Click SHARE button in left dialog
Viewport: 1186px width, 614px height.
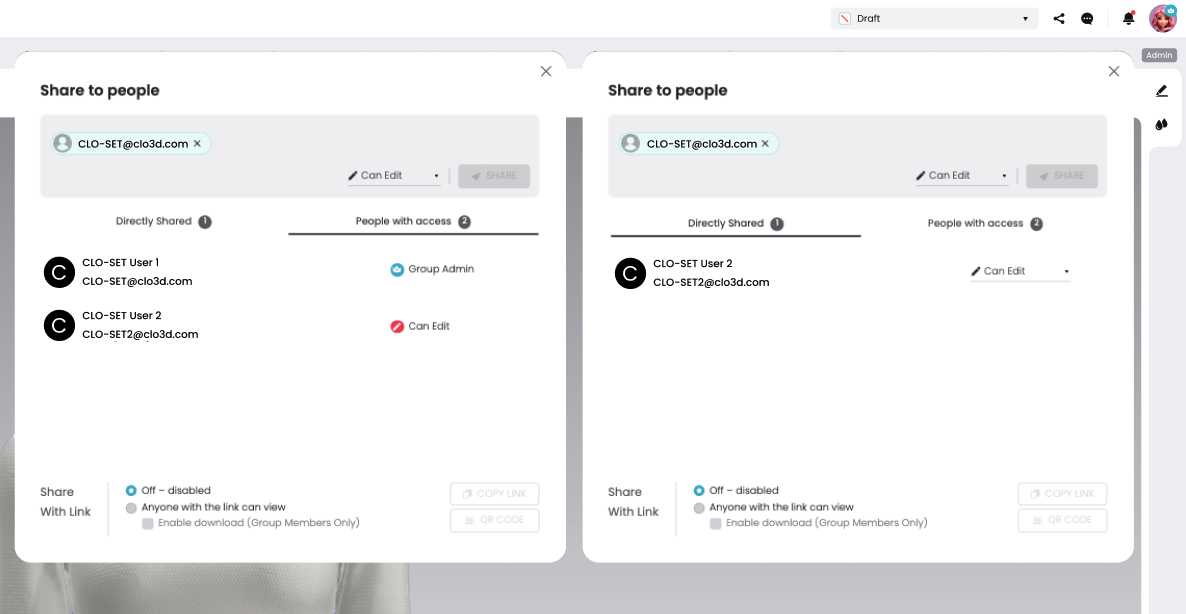click(x=494, y=175)
